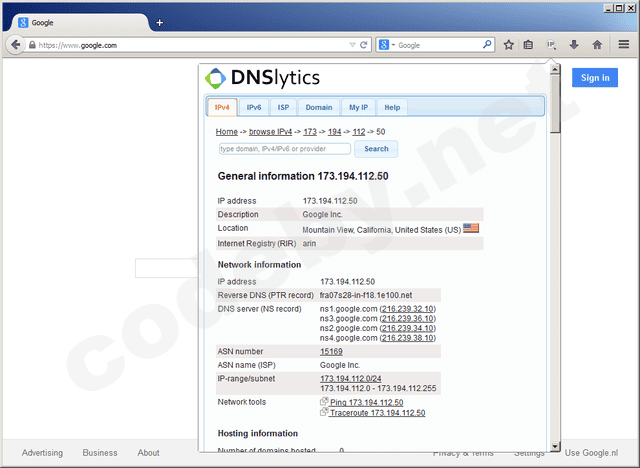
Task: Open the ISP tab
Action: [x=283, y=107]
